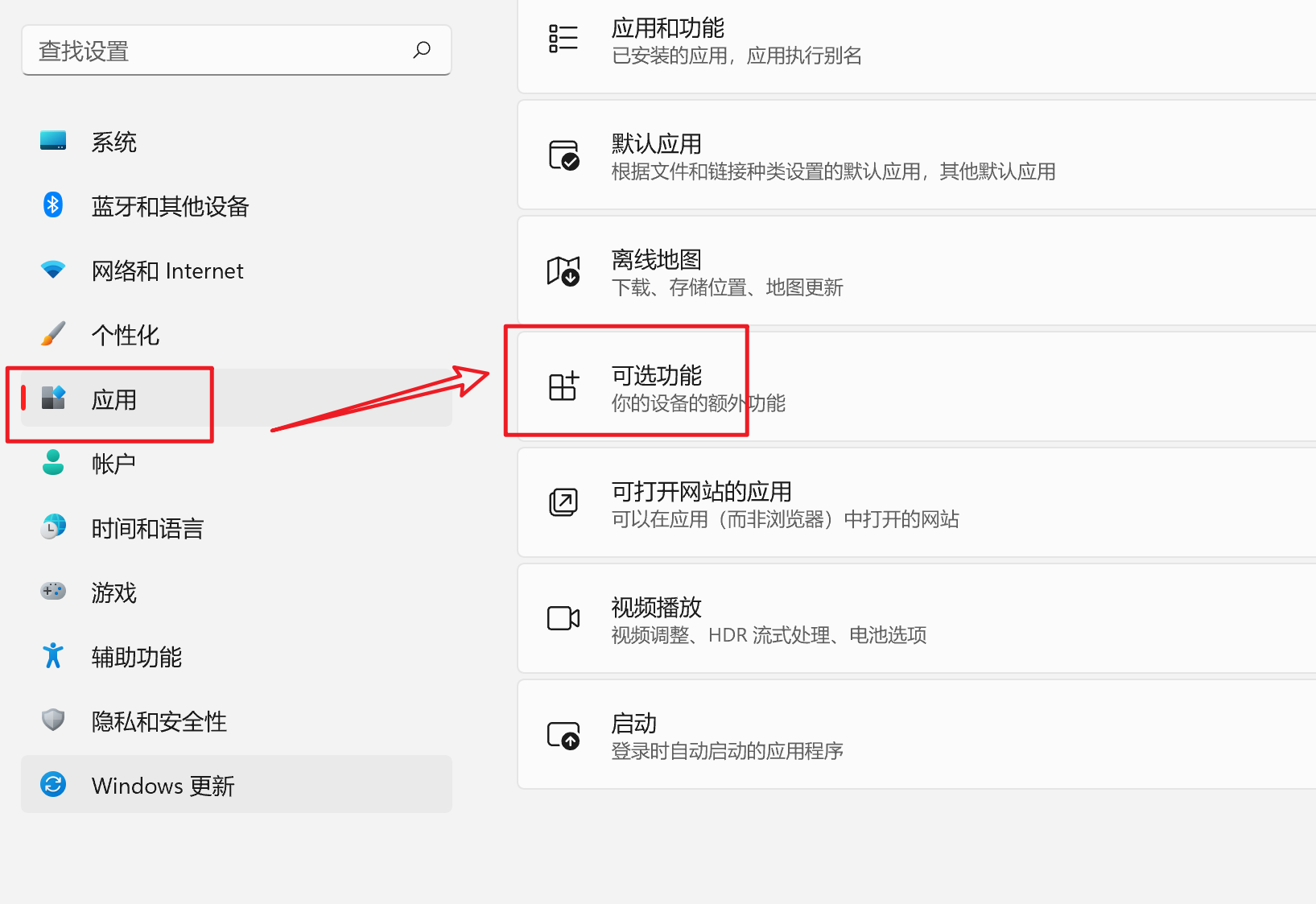Open the 可打开网站的应用 heading
Image resolution: width=1316 pixels, height=904 pixels.
click(x=702, y=492)
